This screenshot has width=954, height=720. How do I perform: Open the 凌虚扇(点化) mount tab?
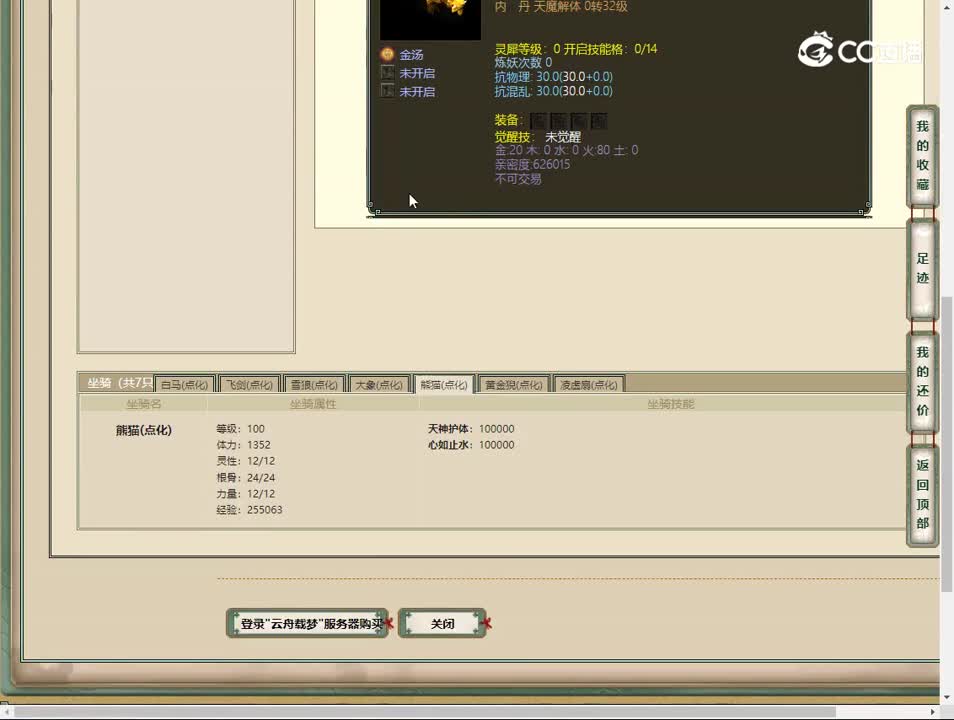coord(588,385)
